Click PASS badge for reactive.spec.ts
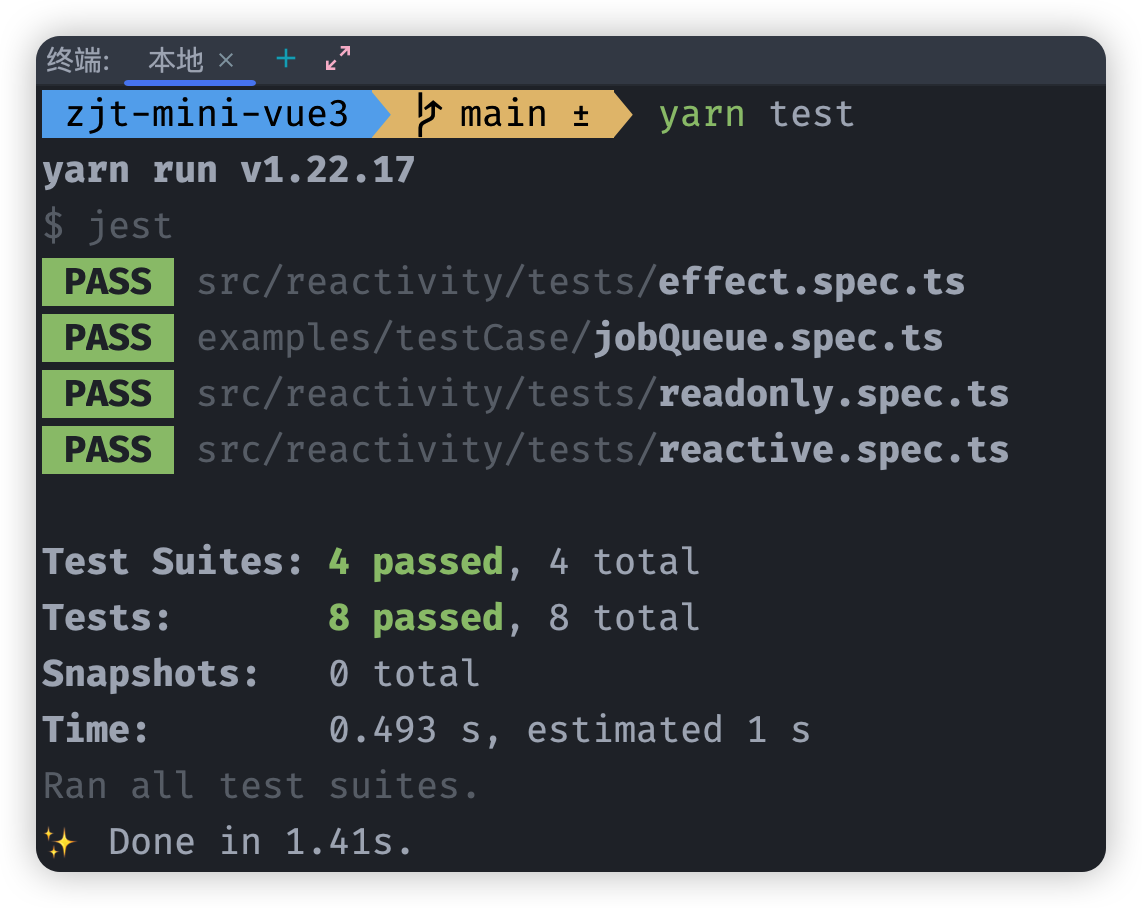The height and width of the screenshot is (908, 1142). click(108, 450)
